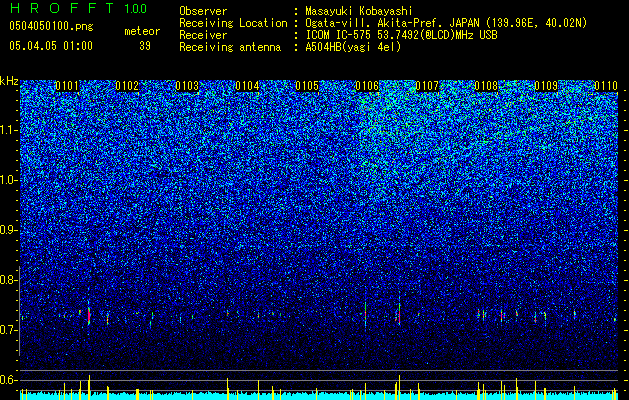Click the 0109 time marker

(x=546, y=86)
